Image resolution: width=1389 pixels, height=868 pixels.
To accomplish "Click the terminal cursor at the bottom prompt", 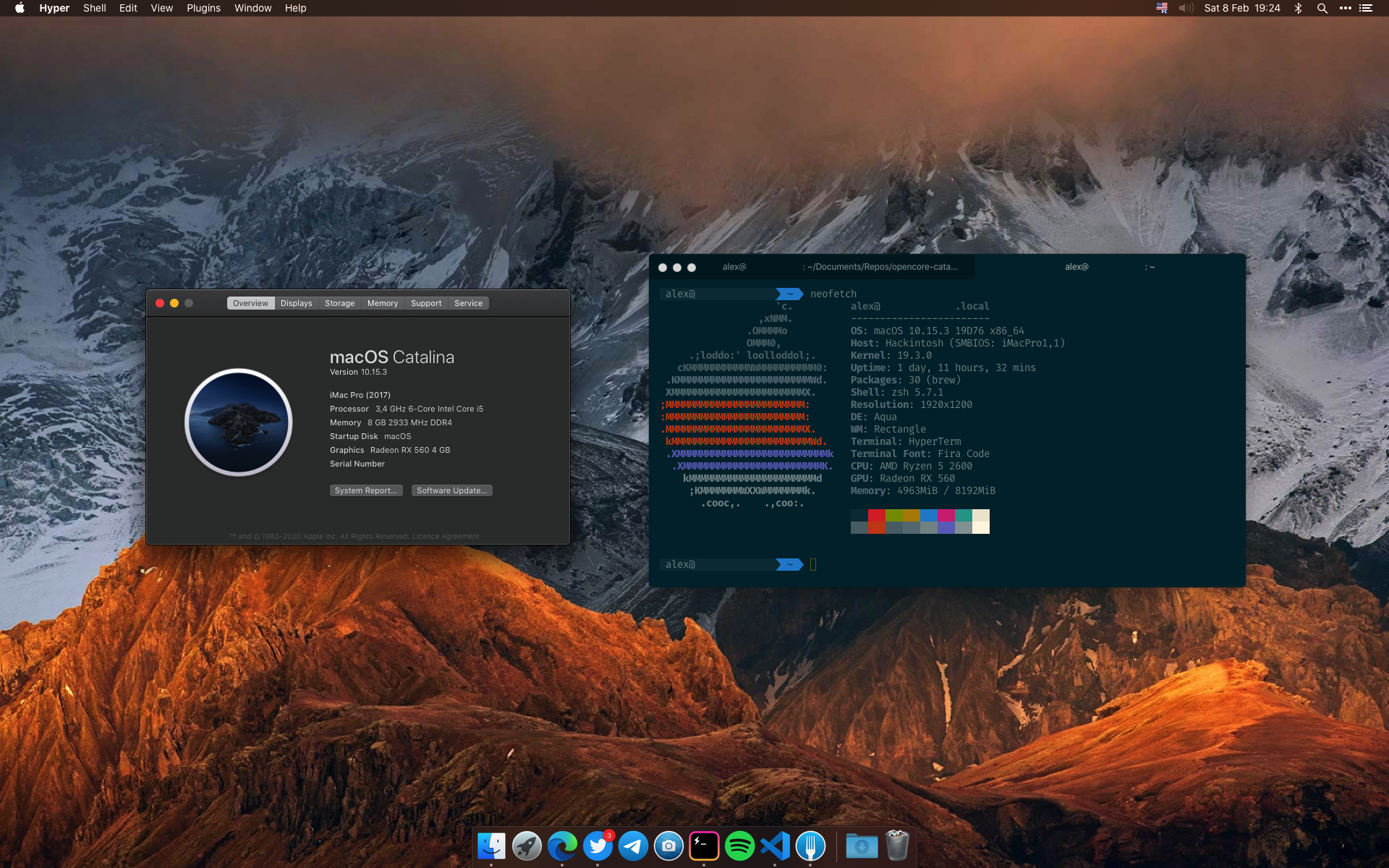I will tap(813, 565).
